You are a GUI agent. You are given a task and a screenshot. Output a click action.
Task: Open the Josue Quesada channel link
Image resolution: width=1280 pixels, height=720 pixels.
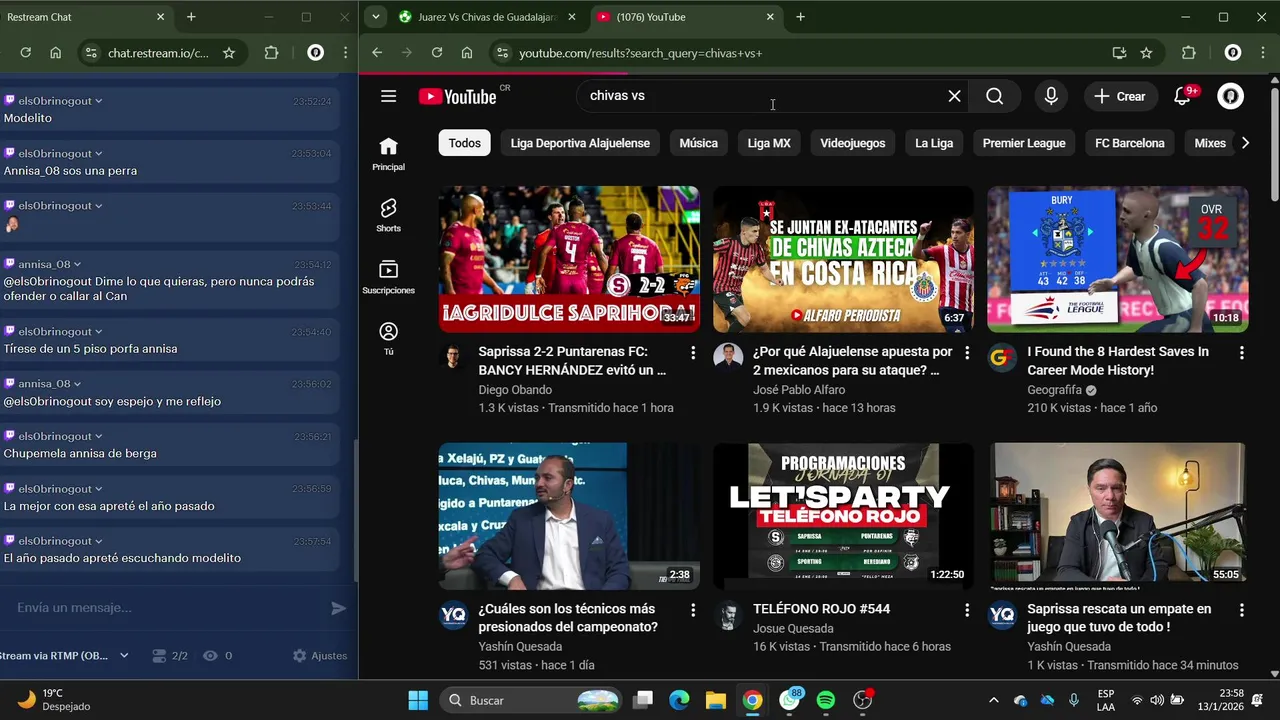(x=793, y=628)
